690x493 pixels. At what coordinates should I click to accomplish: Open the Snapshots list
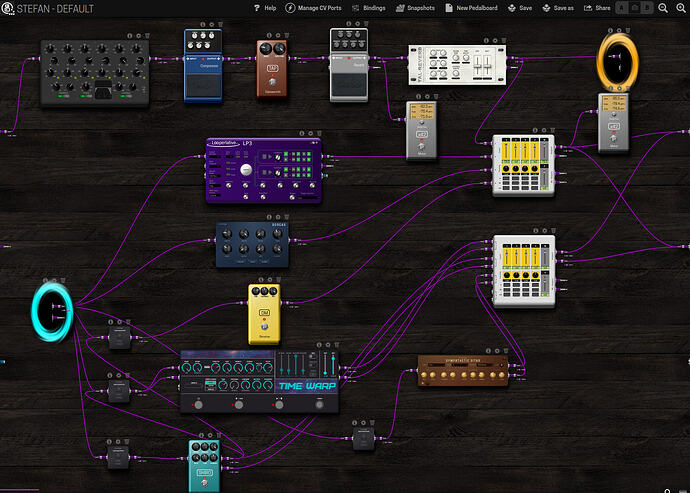point(415,8)
